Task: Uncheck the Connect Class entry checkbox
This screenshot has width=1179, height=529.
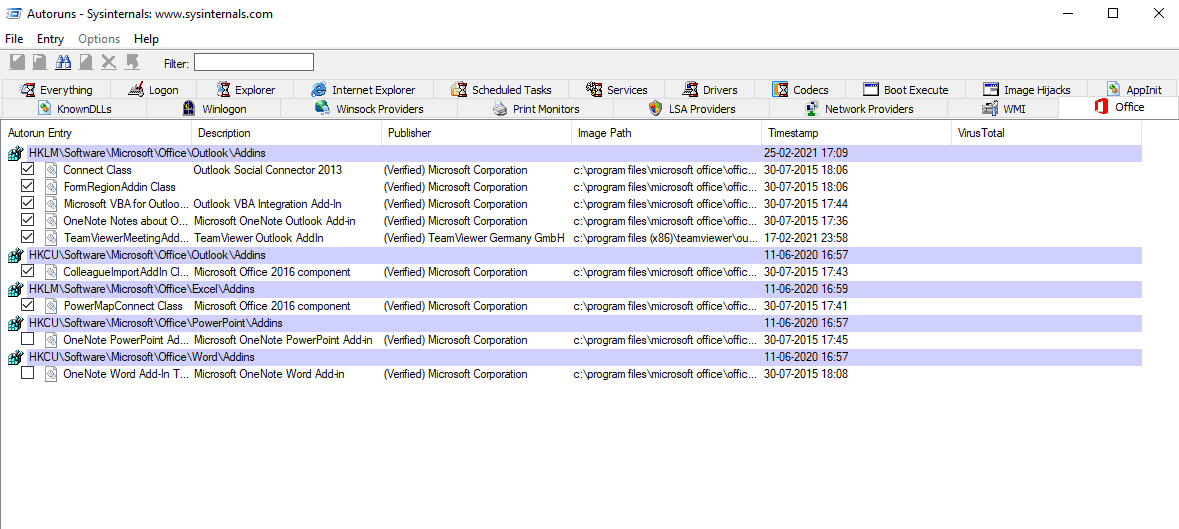Action: coord(28,169)
